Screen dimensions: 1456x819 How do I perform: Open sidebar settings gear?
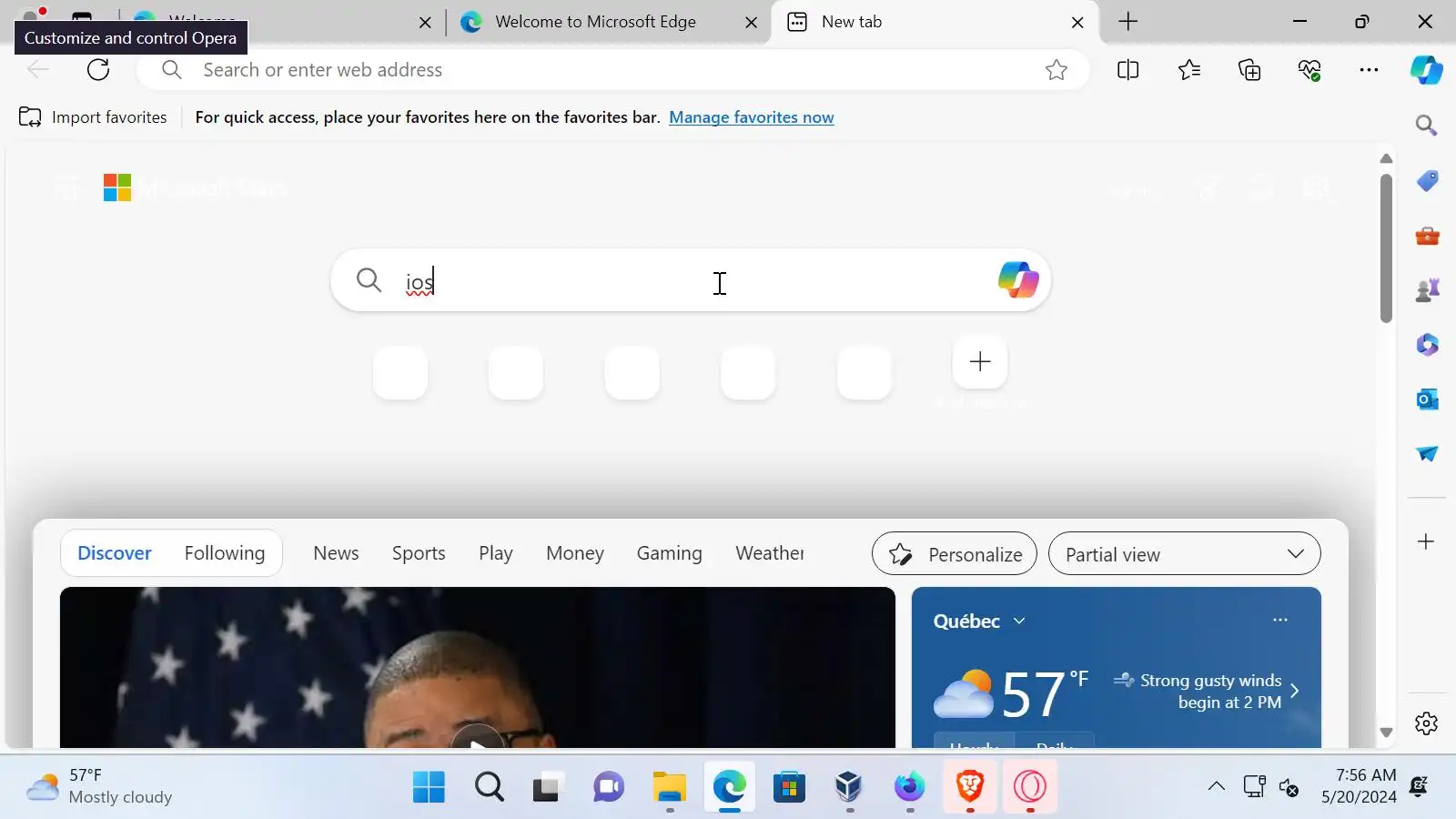point(1426,723)
